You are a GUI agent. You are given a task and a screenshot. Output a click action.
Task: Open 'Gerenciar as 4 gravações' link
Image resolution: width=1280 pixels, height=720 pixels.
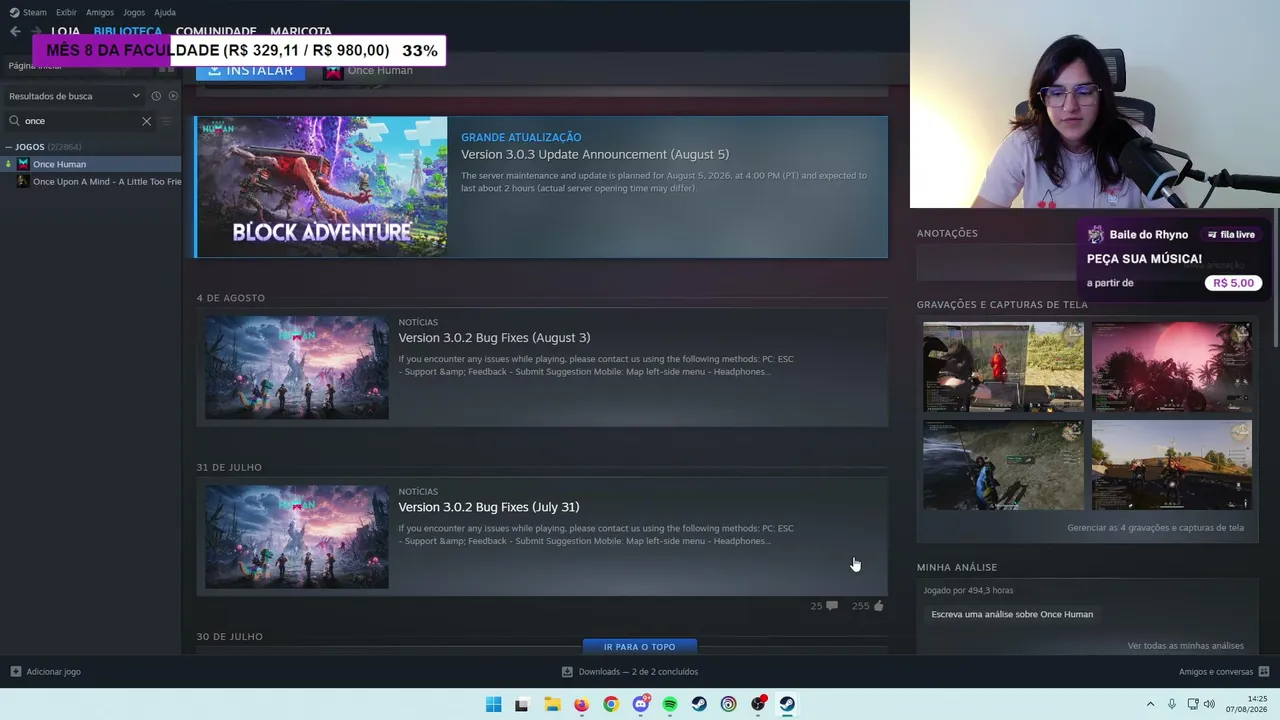tap(1155, 528)
